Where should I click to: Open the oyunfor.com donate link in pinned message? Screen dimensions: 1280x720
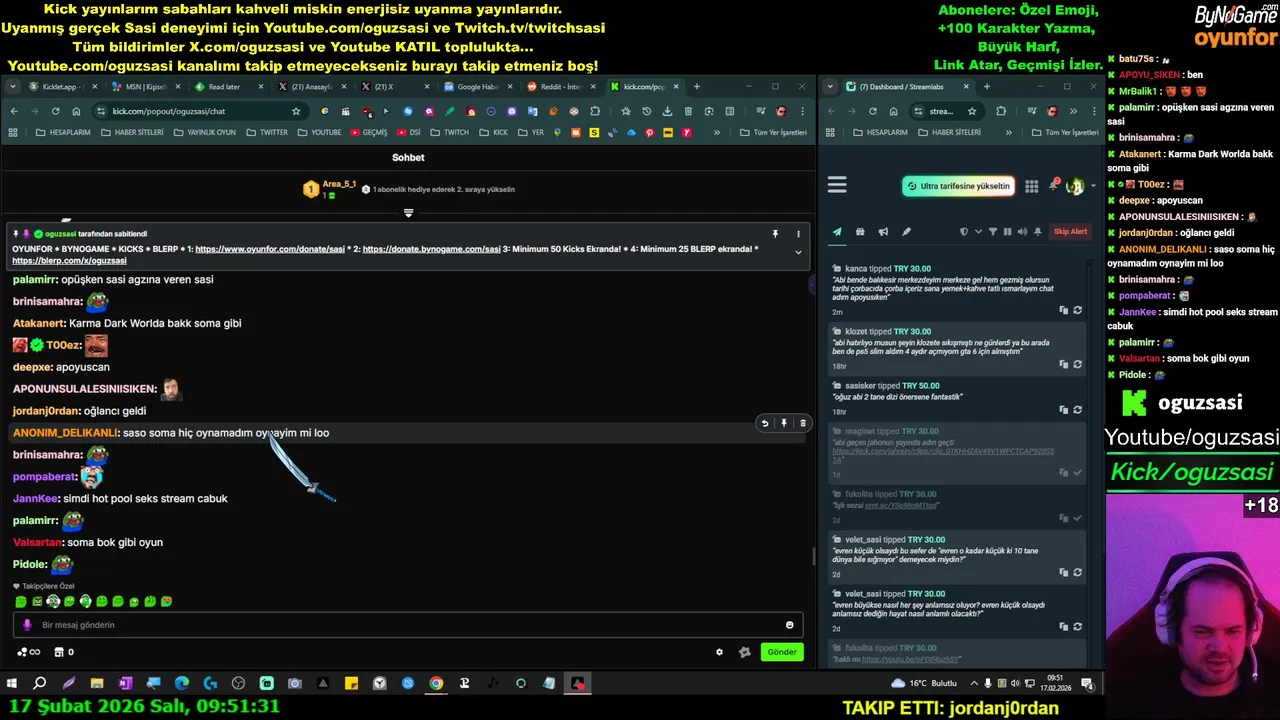point(270,249)
